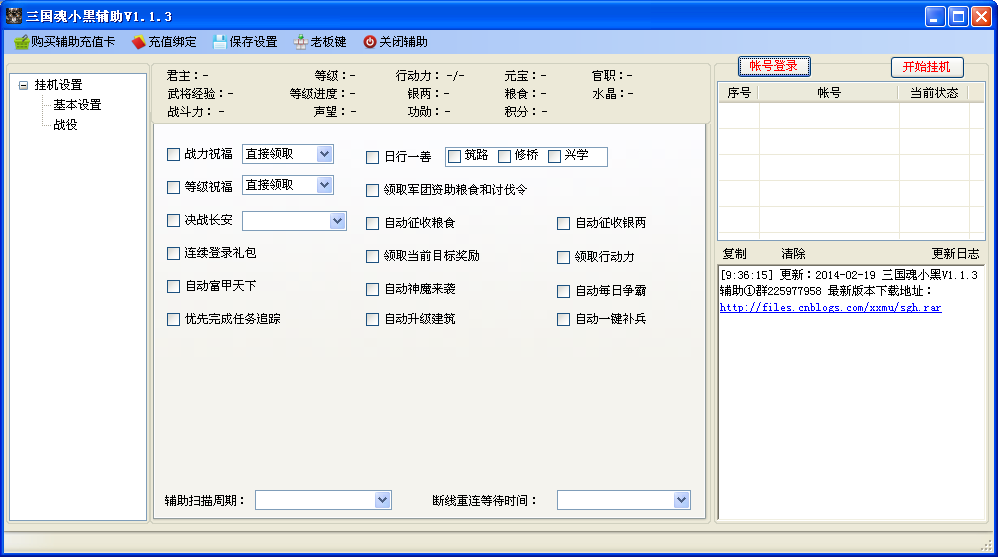Open 更新日志 link

tap(955, 254)
